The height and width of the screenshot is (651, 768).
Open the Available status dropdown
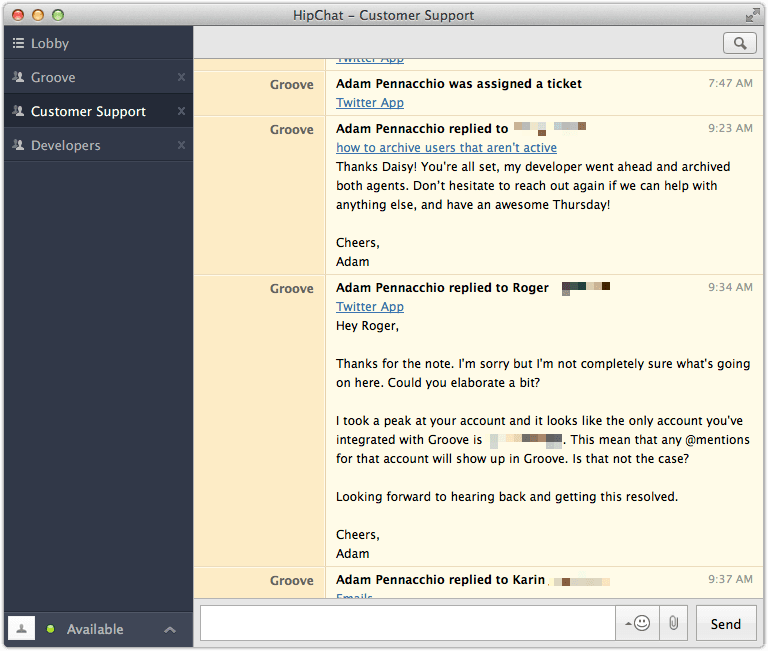(x=95, y=629)
